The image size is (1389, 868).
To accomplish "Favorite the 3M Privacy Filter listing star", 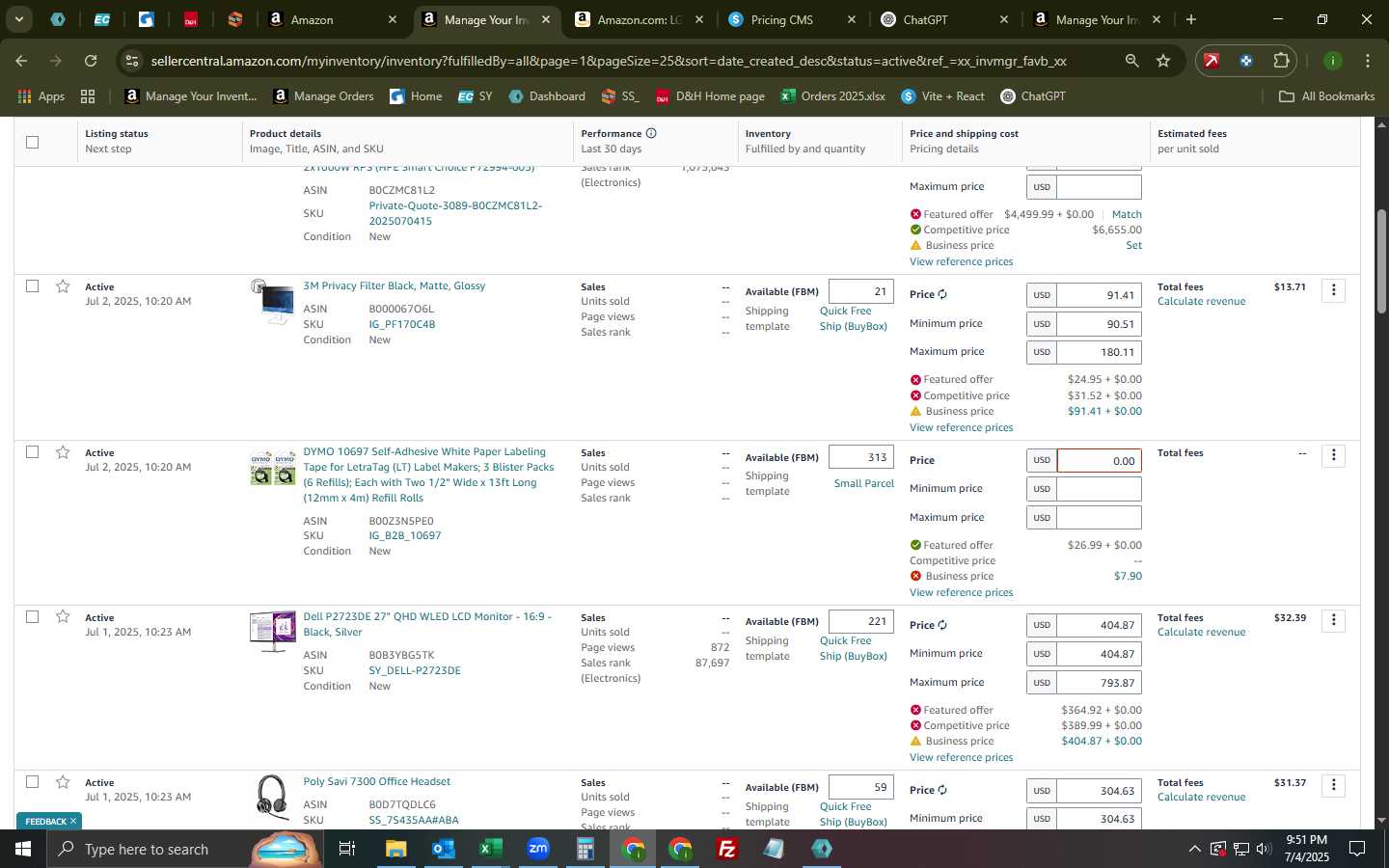I will tap(63, 286).
